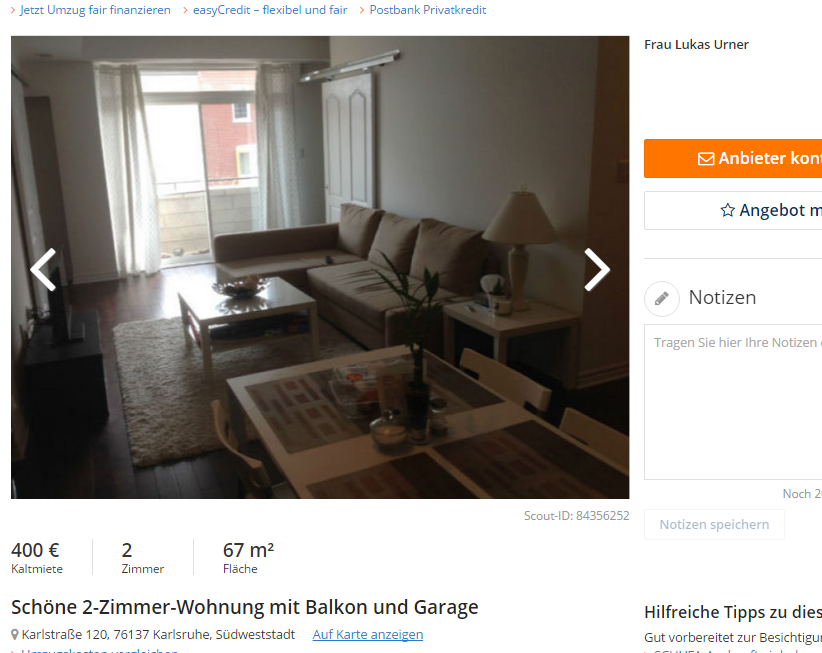Advance to the next apartment photo
The height and width of the screenshot is (653, 822).
[597, 269]
